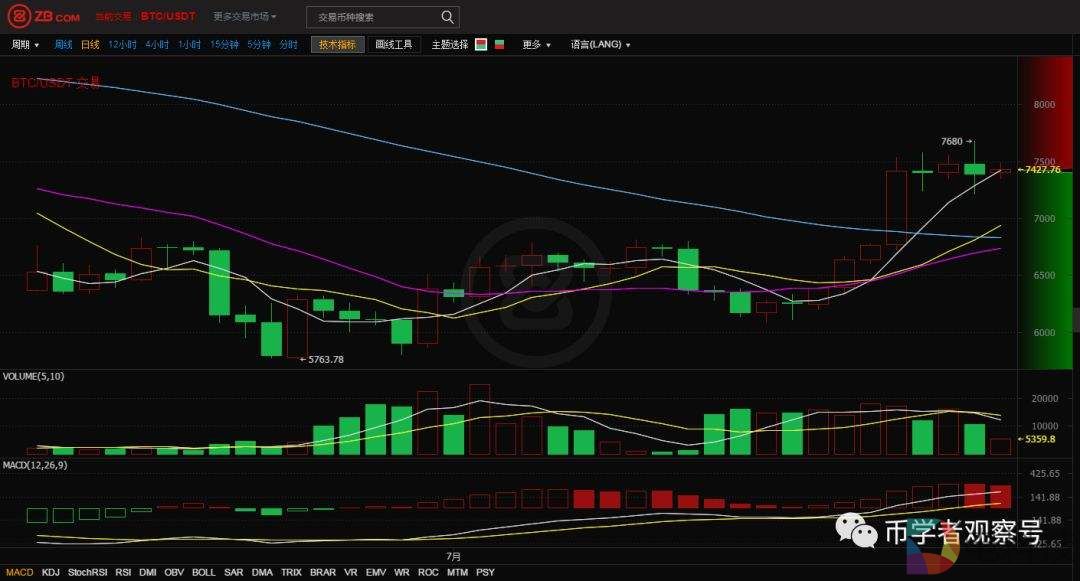Switch to 日线 daily interval
Image resolution: width=1080 pixels, height=581 pixels.
[x=90, y=45]
